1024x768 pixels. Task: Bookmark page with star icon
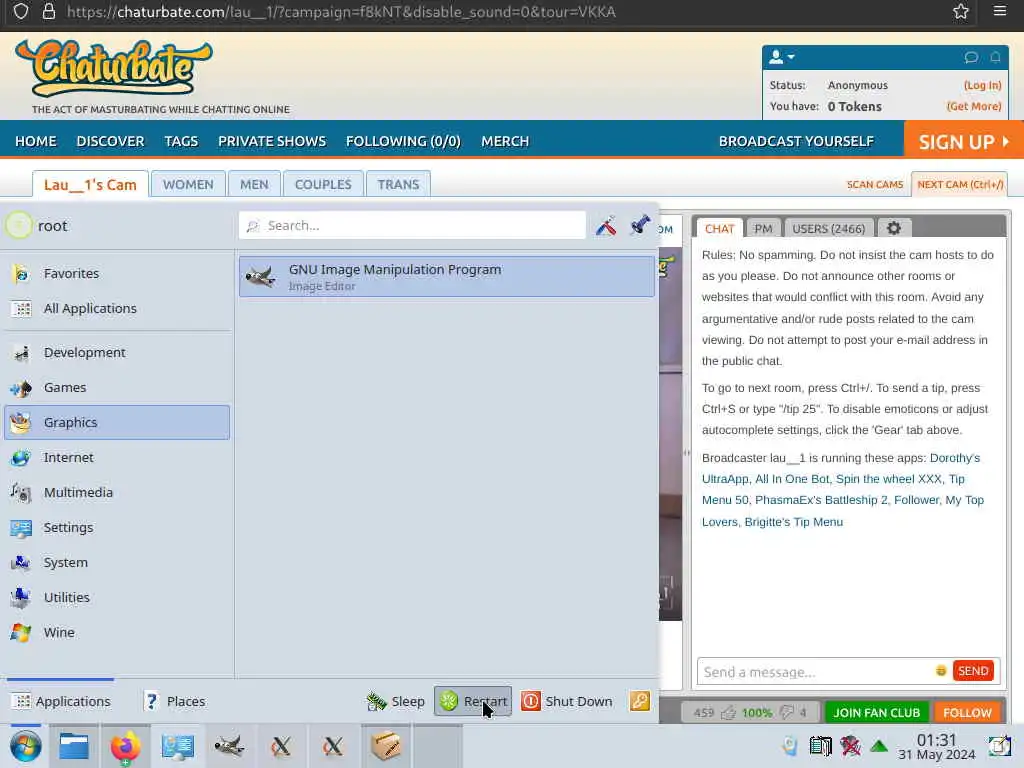click(960, 12)
